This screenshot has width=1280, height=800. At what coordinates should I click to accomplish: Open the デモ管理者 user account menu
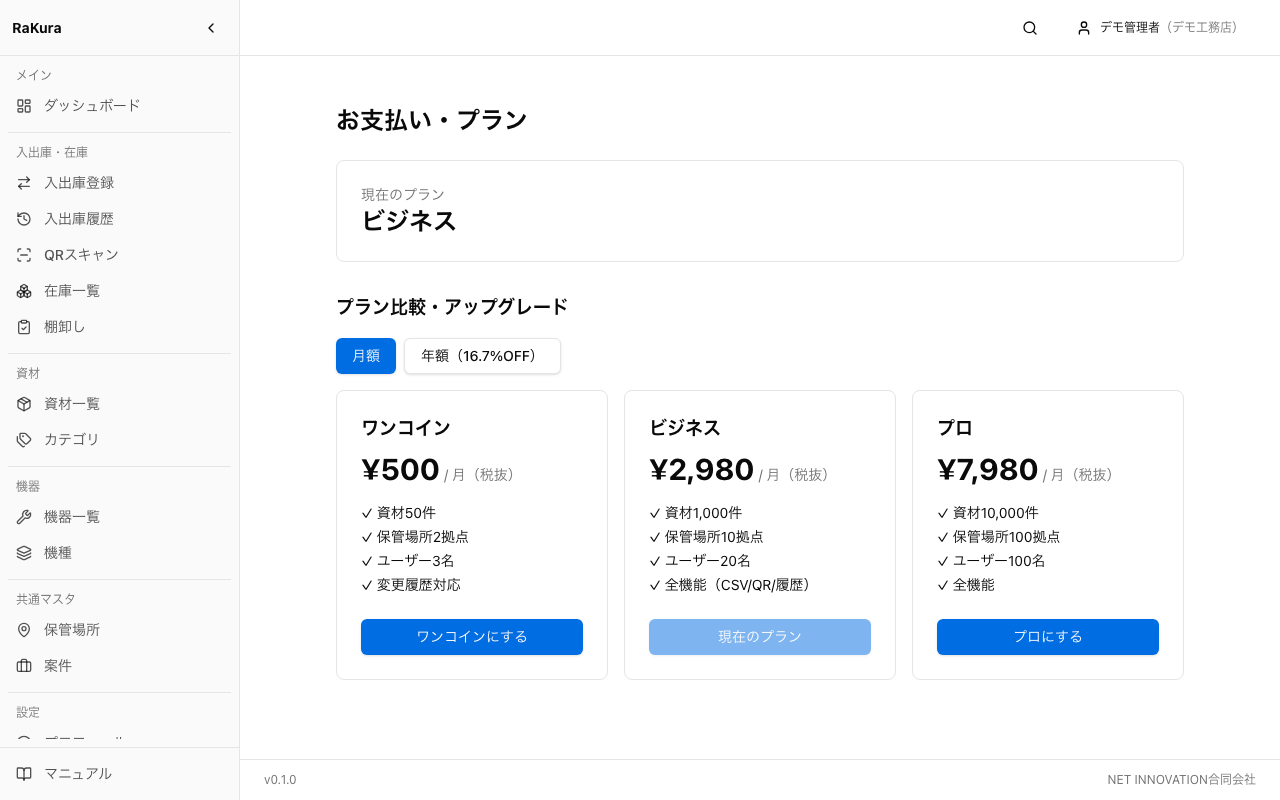(x=1157, y=28)
